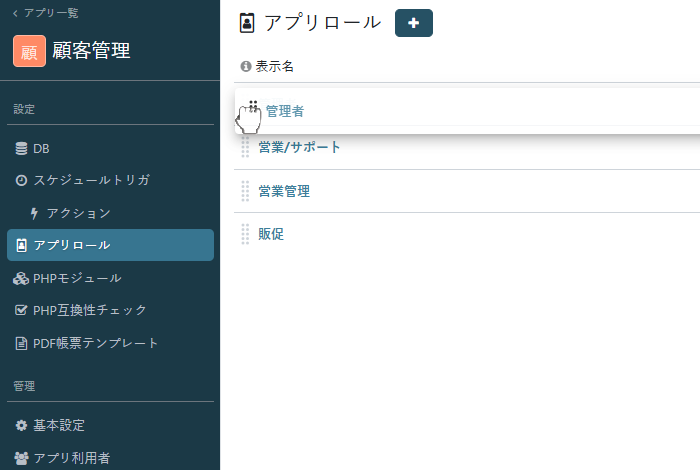Image resolution: width=700 pixels, height=470 pixels.
Task: Open PHP互換性チェック page
Action: pos(89,310)
